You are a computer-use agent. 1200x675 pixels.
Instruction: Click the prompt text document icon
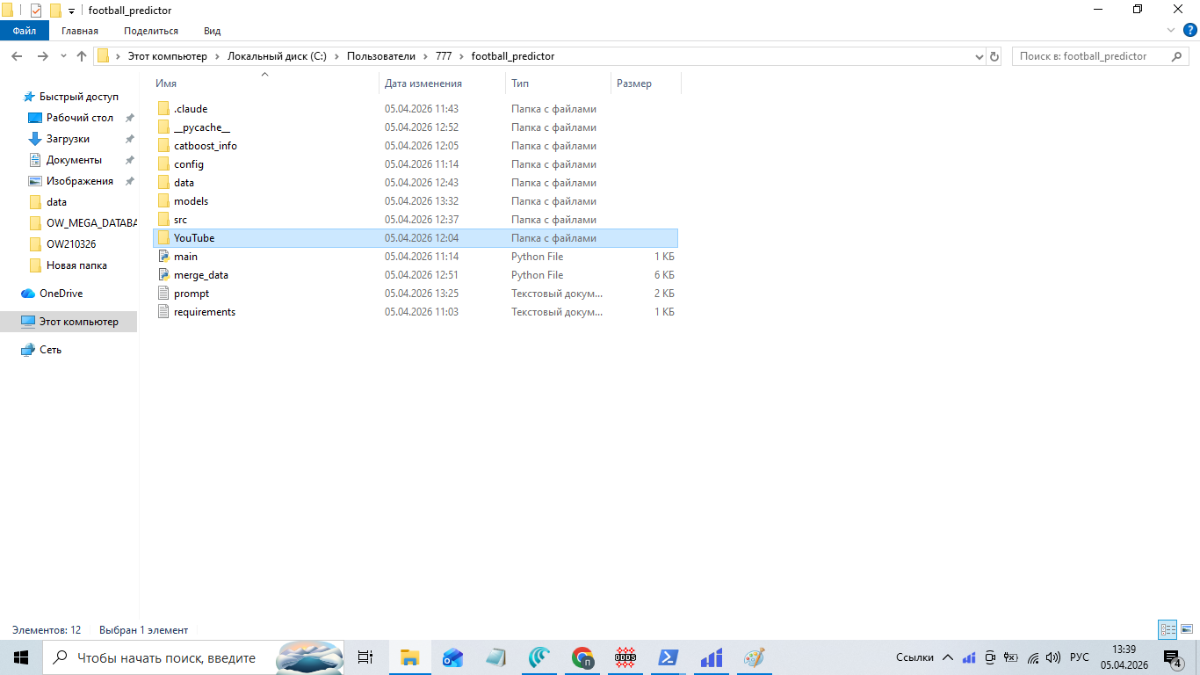(164, 294)
